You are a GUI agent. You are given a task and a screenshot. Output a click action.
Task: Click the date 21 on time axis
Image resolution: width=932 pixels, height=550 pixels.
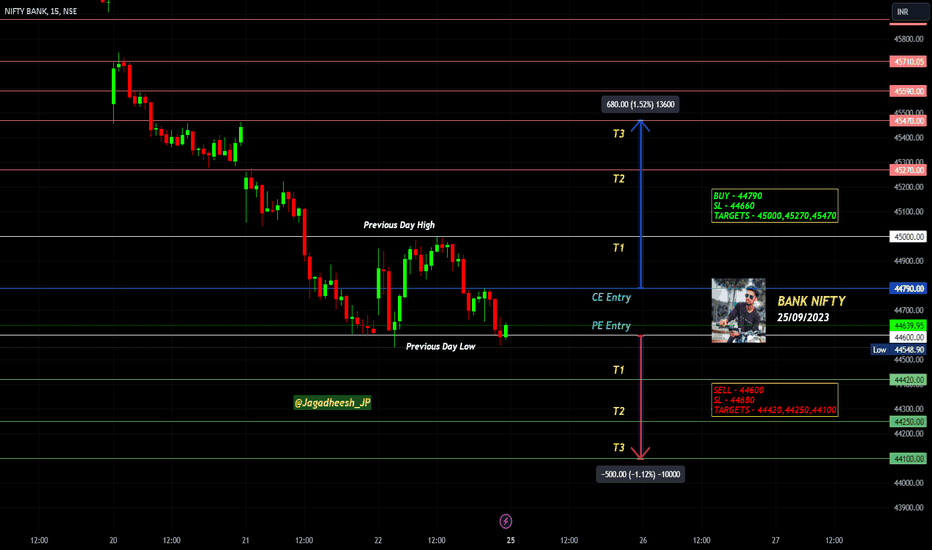[x=245, y=540]
